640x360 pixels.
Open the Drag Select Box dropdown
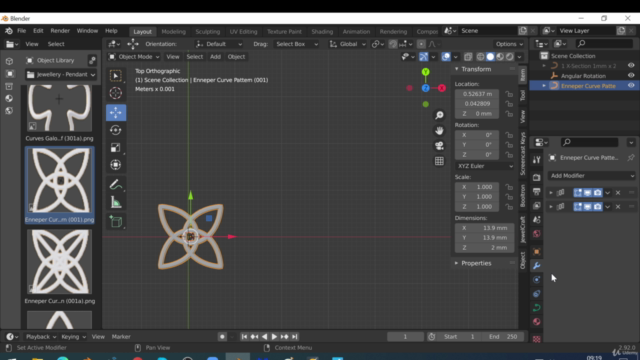point(296,44)
